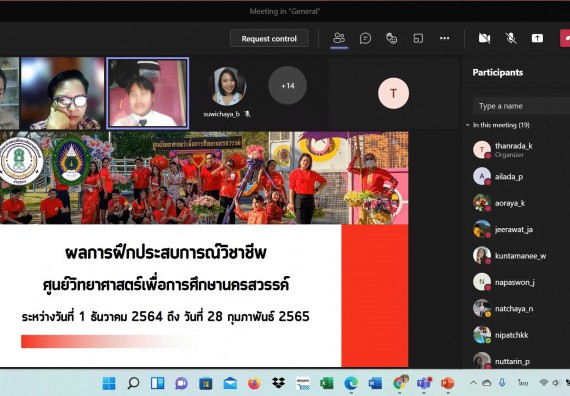Image resolution: width=570 pixels, height=396 pixels.
Task: Switch to Chrome in the taskbar
Action: 400,383
